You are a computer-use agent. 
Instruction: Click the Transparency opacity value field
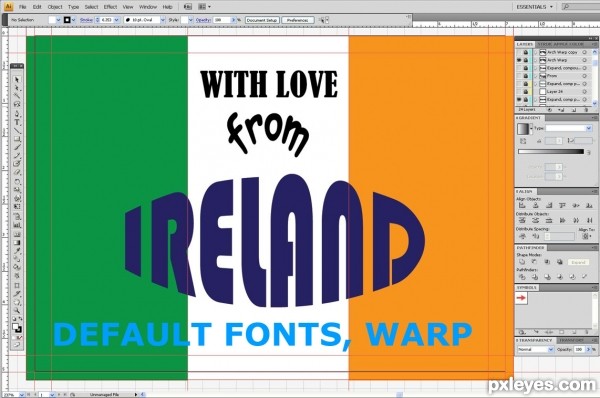pos(579,349)
